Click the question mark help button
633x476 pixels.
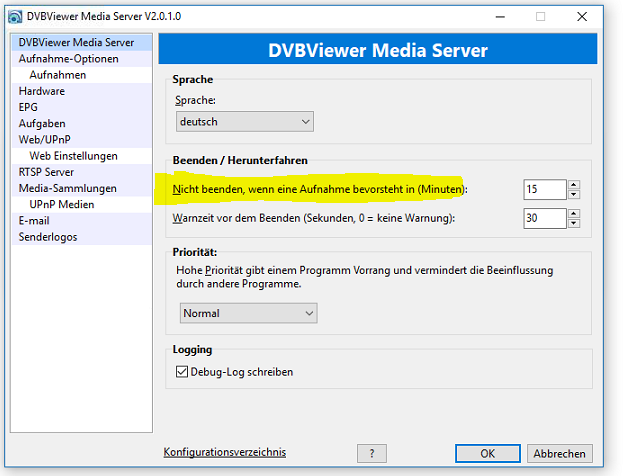(x=372, y=453)
